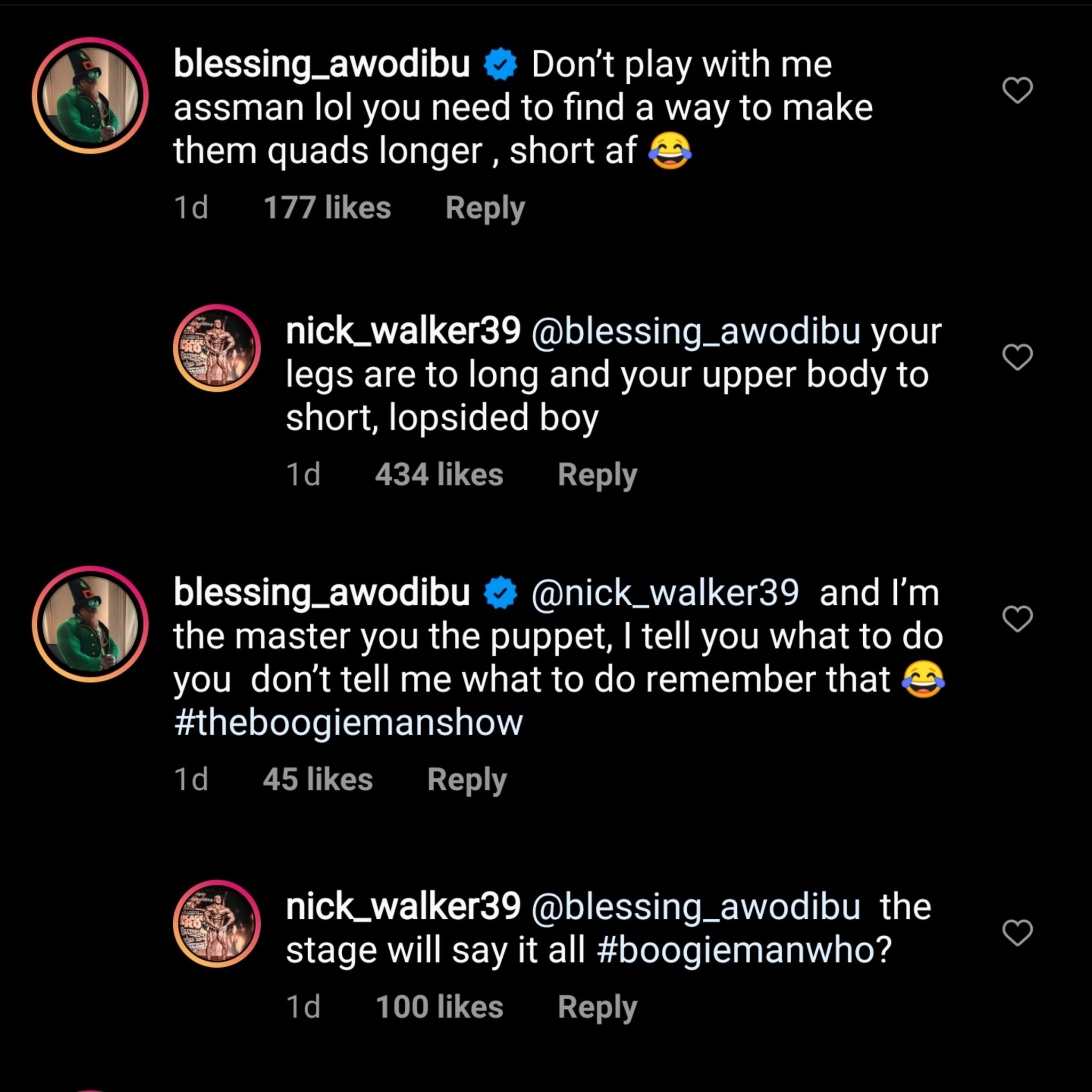Like the 'master you the puppet' comment
The width and height of the screenshot is (1092, 1092).
1017,619
